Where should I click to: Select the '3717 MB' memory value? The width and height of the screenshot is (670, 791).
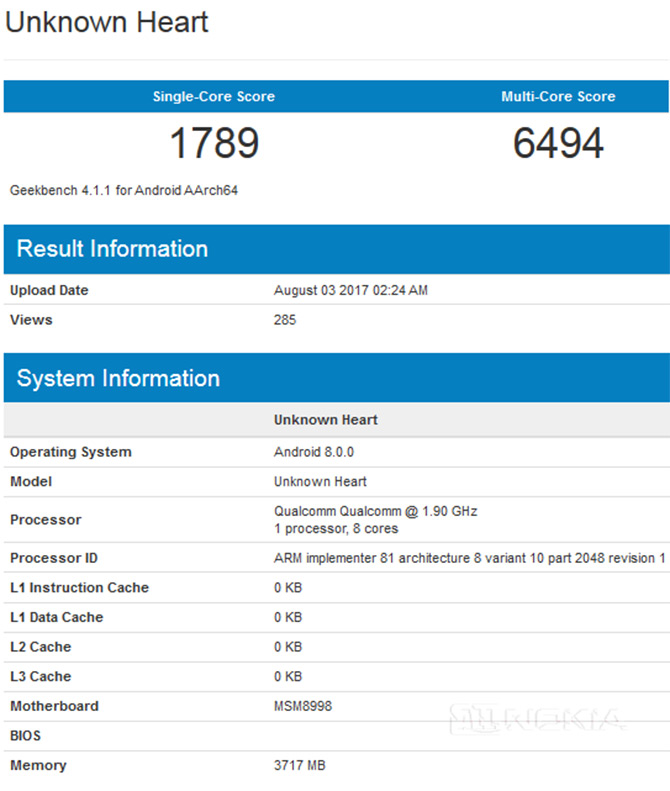pyautogui.click(x=300, y=765)
